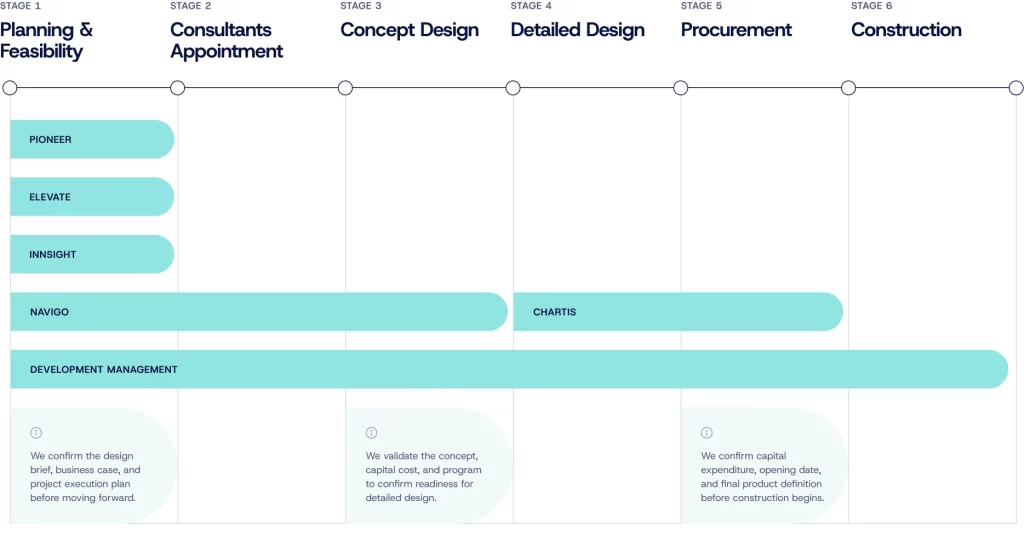
Task: Click the Construction stage heading
Action: 906,30
